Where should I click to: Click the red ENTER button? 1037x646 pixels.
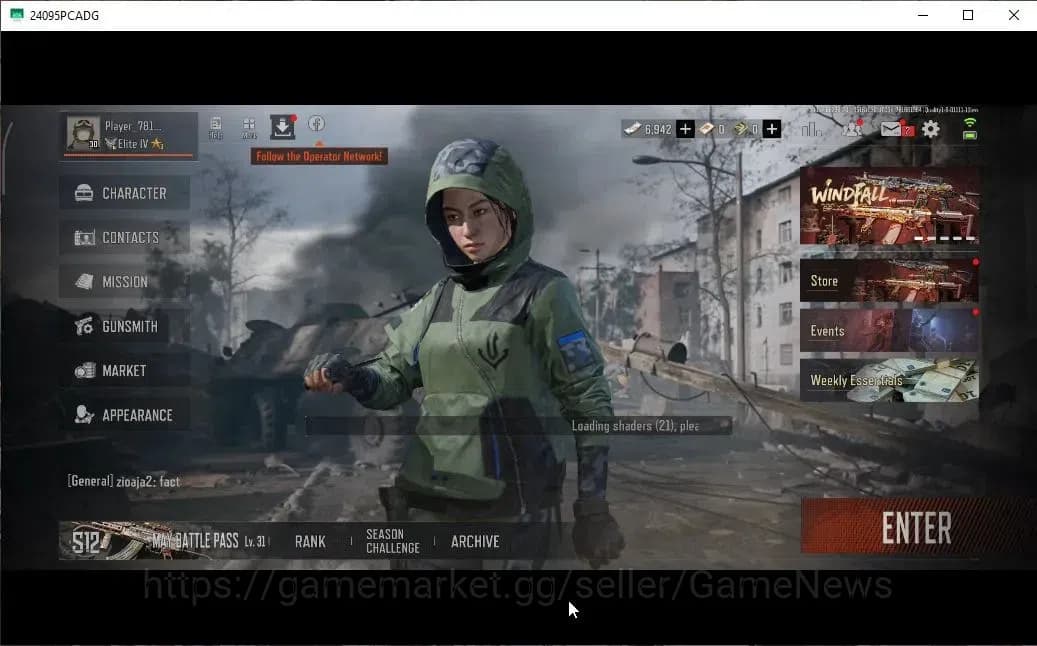(x=917, y=527)
